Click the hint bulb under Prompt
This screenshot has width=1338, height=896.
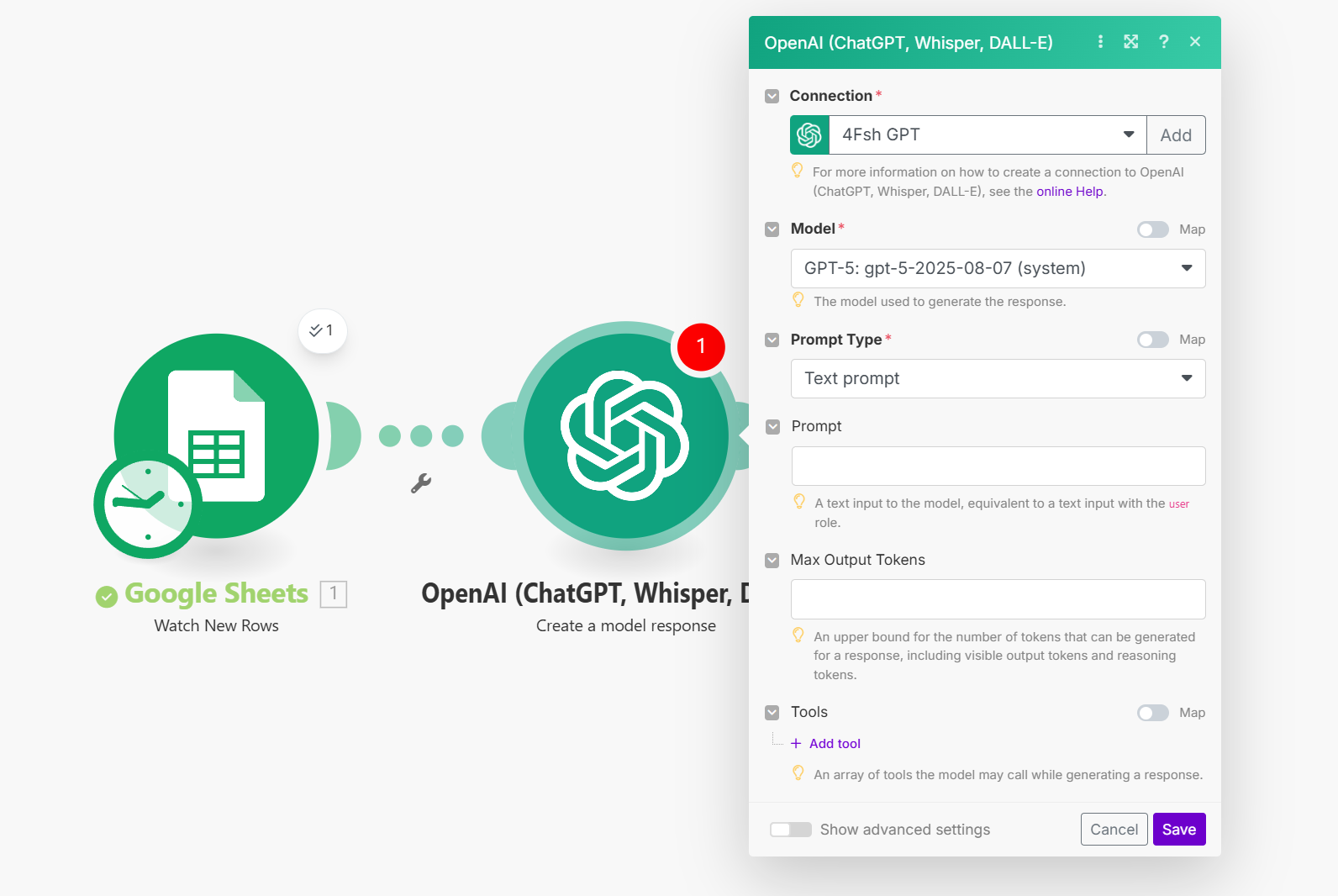pos(799,502)
